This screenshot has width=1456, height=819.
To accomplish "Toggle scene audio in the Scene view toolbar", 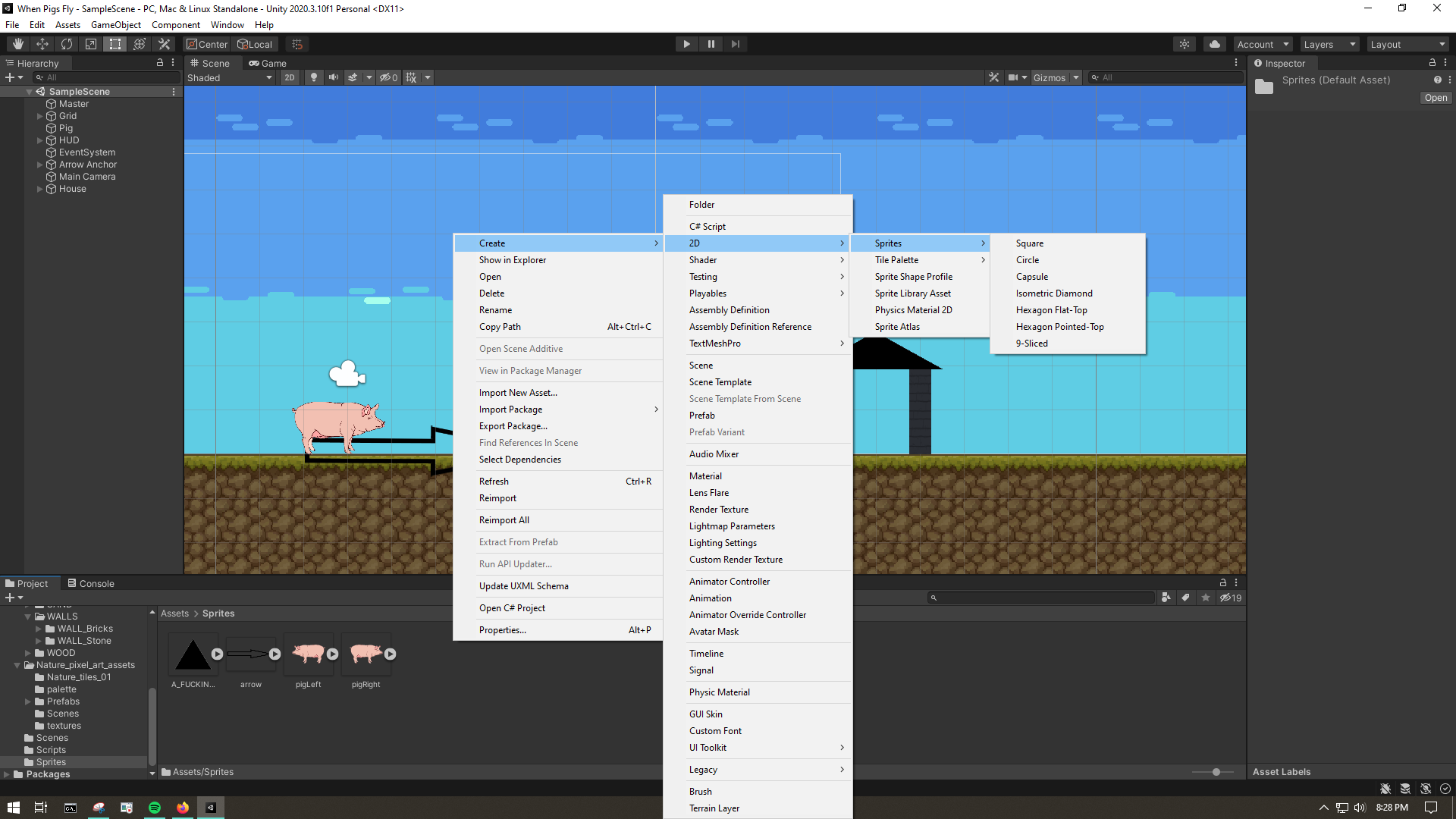I will [333, 77].
